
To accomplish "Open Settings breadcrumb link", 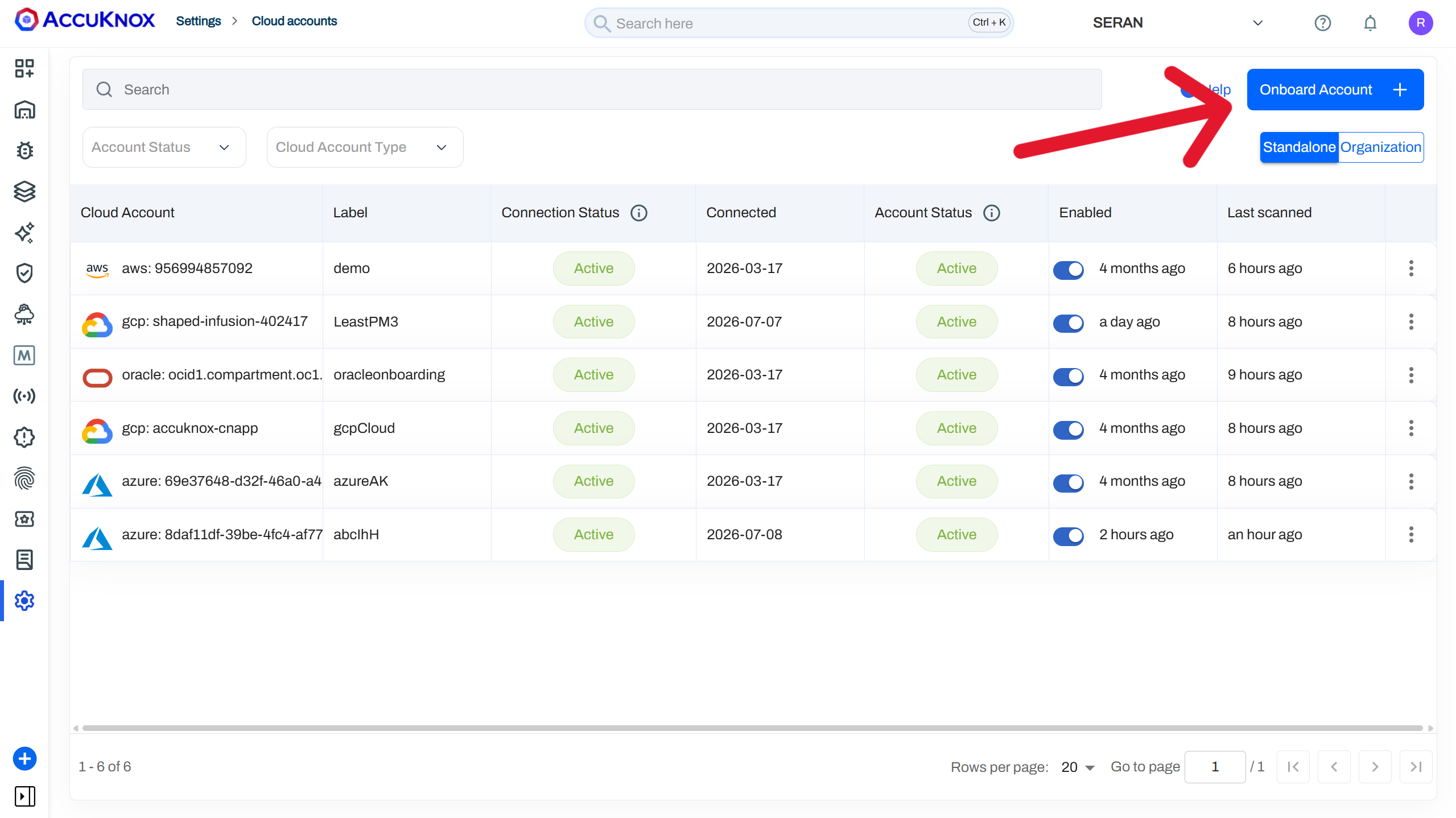I will click(x=198, y=21).
